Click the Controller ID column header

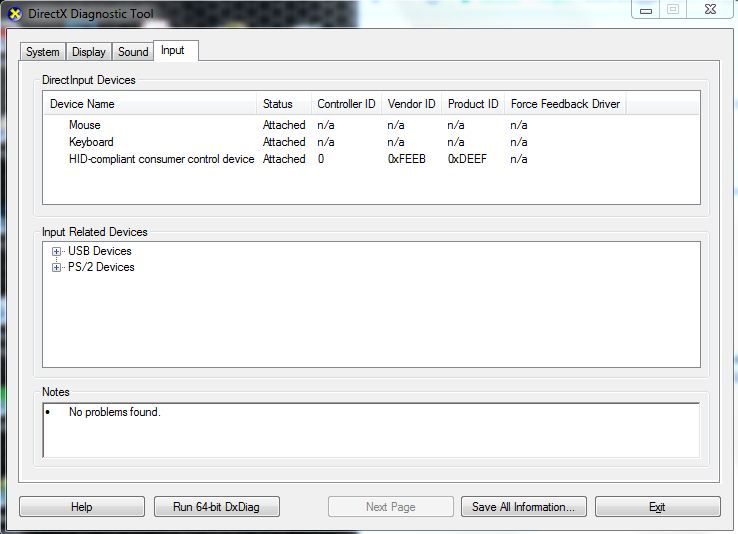pos(346,104)
